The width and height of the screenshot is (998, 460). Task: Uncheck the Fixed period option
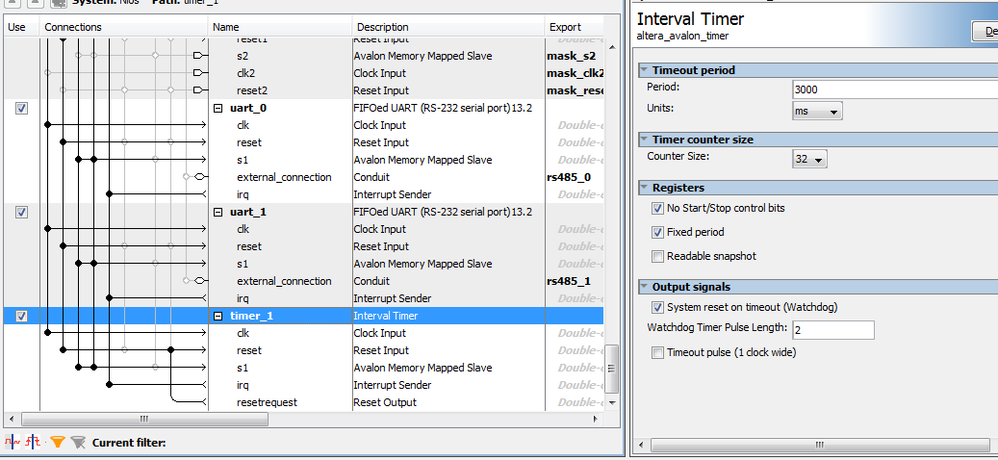coord(657,232)
